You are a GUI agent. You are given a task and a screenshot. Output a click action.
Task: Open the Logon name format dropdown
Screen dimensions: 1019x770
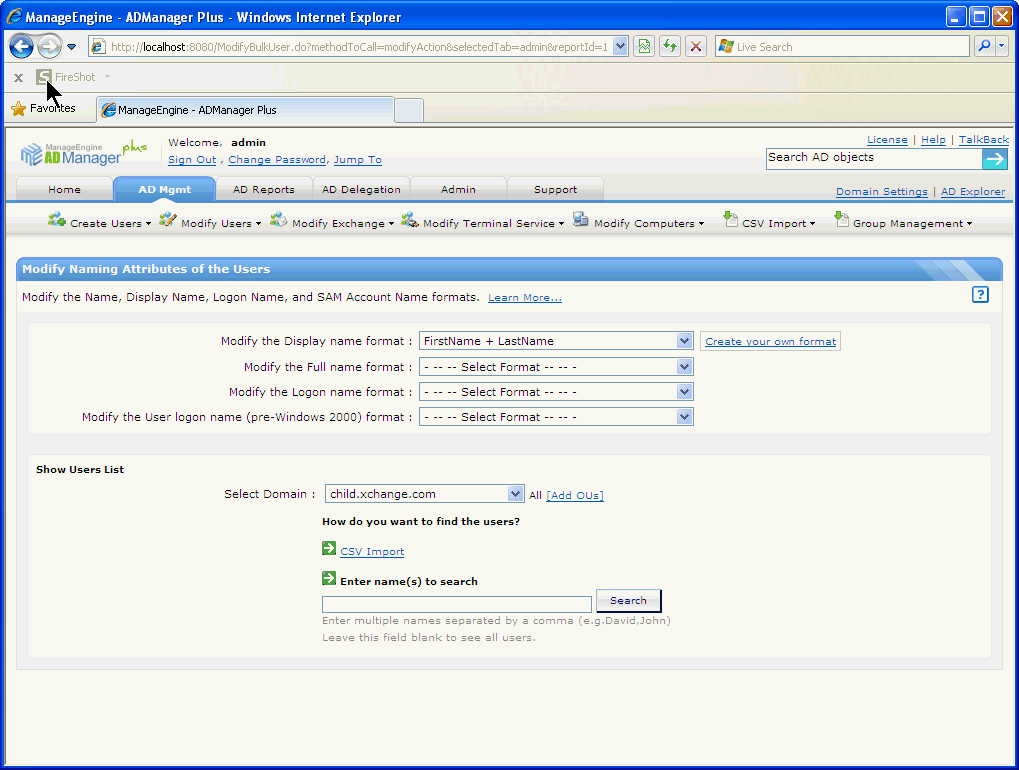(684, 392)
